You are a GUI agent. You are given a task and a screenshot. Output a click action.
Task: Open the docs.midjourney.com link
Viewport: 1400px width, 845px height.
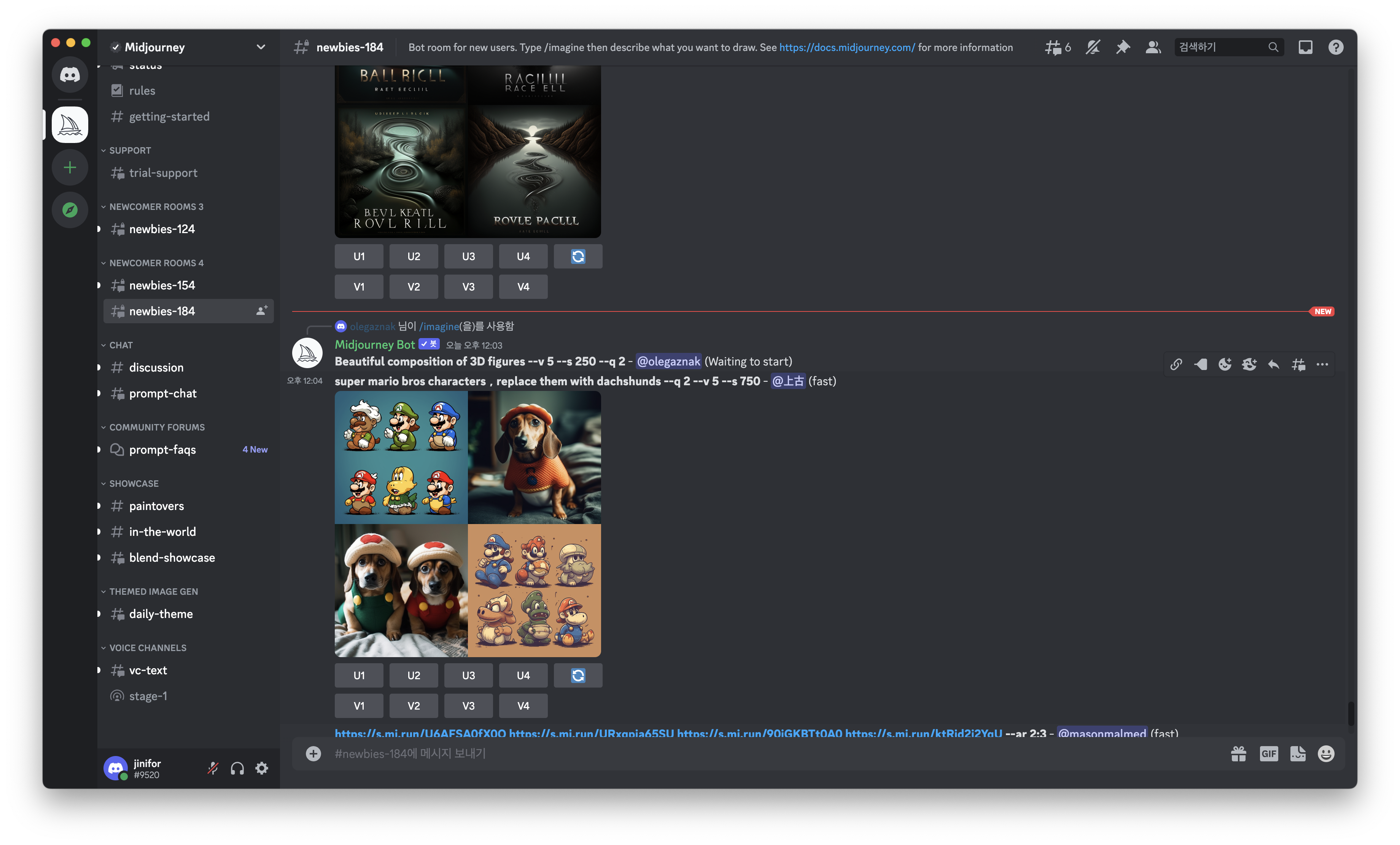point(846,47)
